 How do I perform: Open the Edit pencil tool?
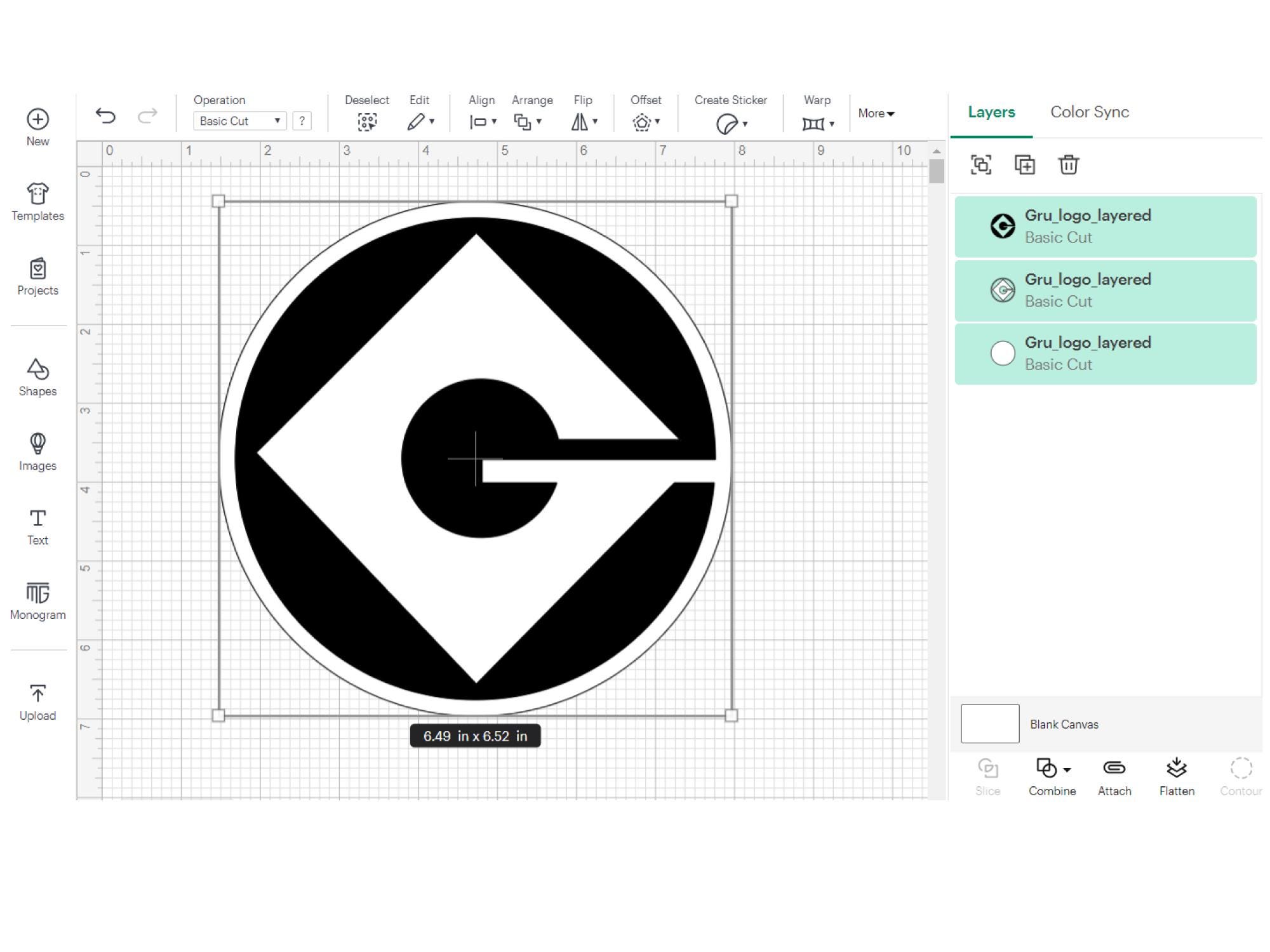click(418, 121)
